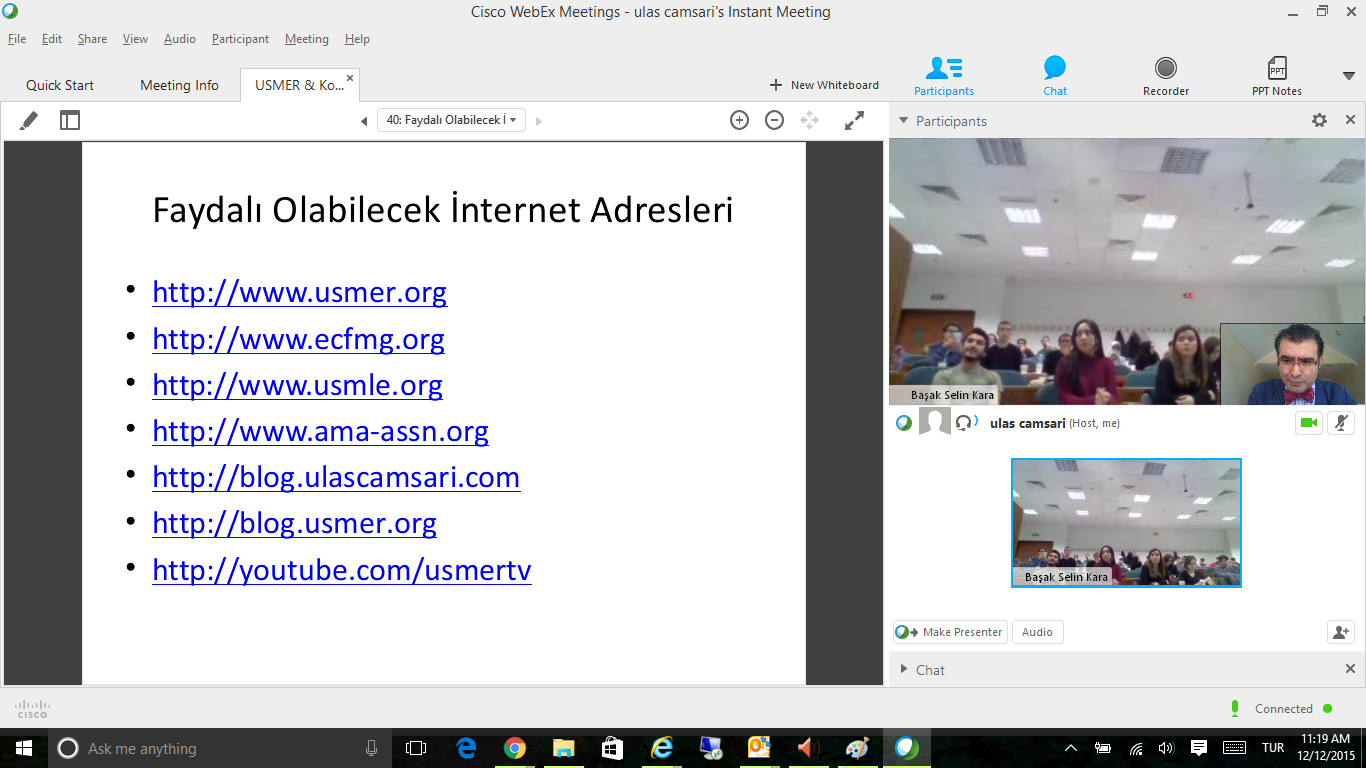
Task: Open the http://www.usmer.org link
Action: [299, 292]
